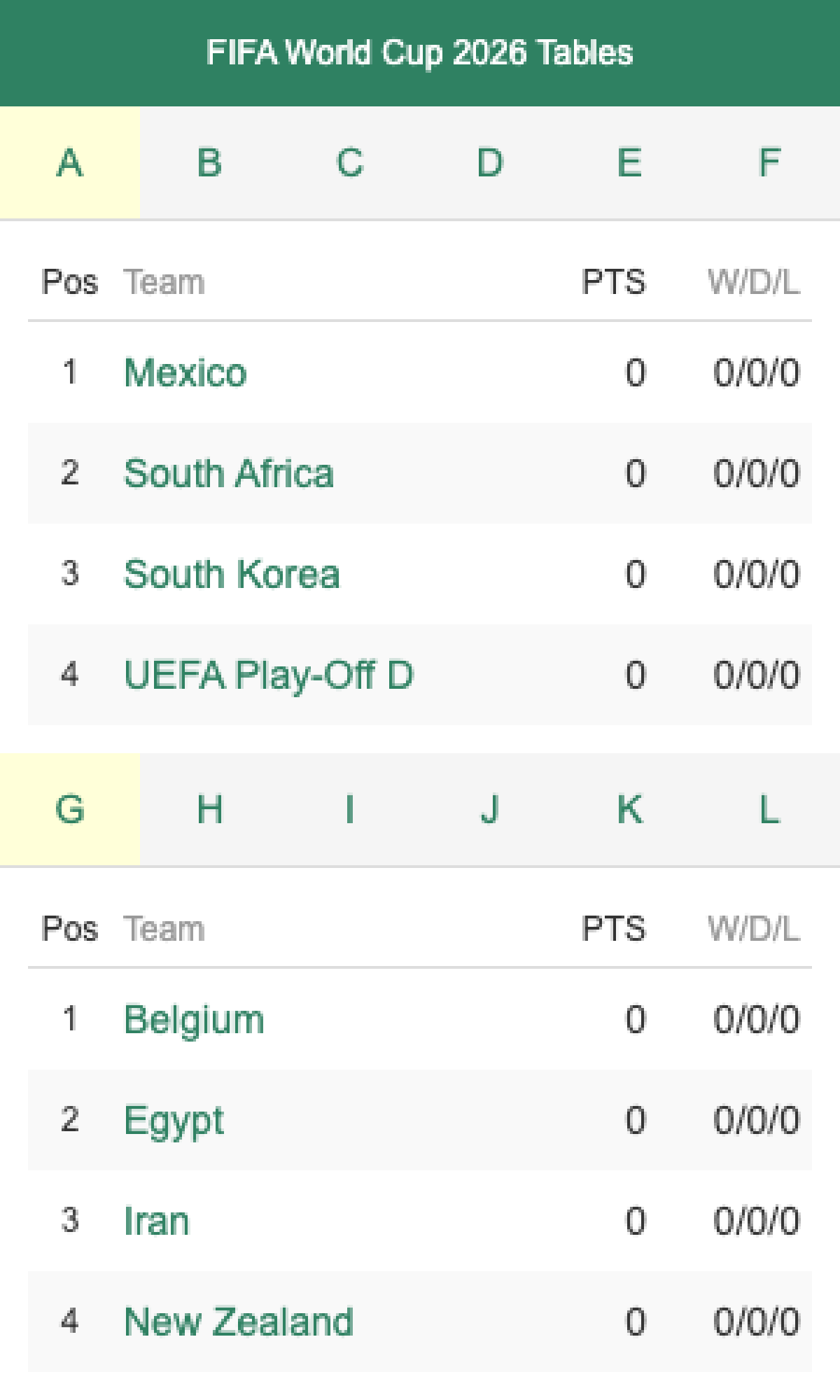Go to Egypt team page
The image size is (840, 1400).
click(174, 1120)
